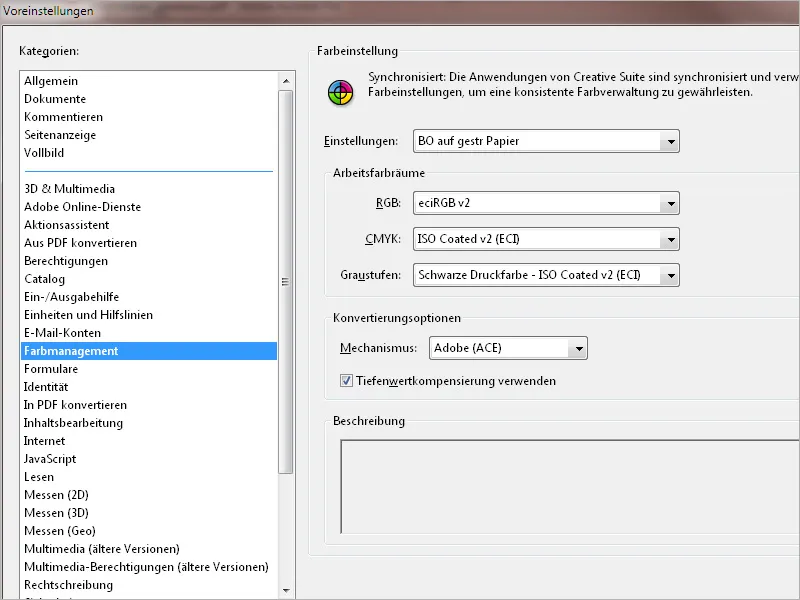The width and height of the screenshot is (800, 600).
Task: Select the E-Mail-Konten category
Action: [x=149, y=333]
